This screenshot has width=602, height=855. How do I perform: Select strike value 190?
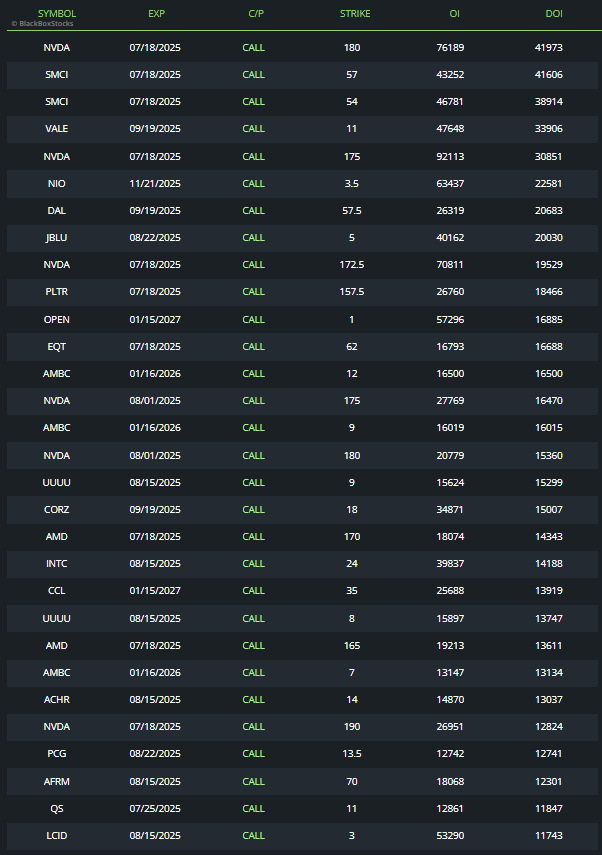352,726
